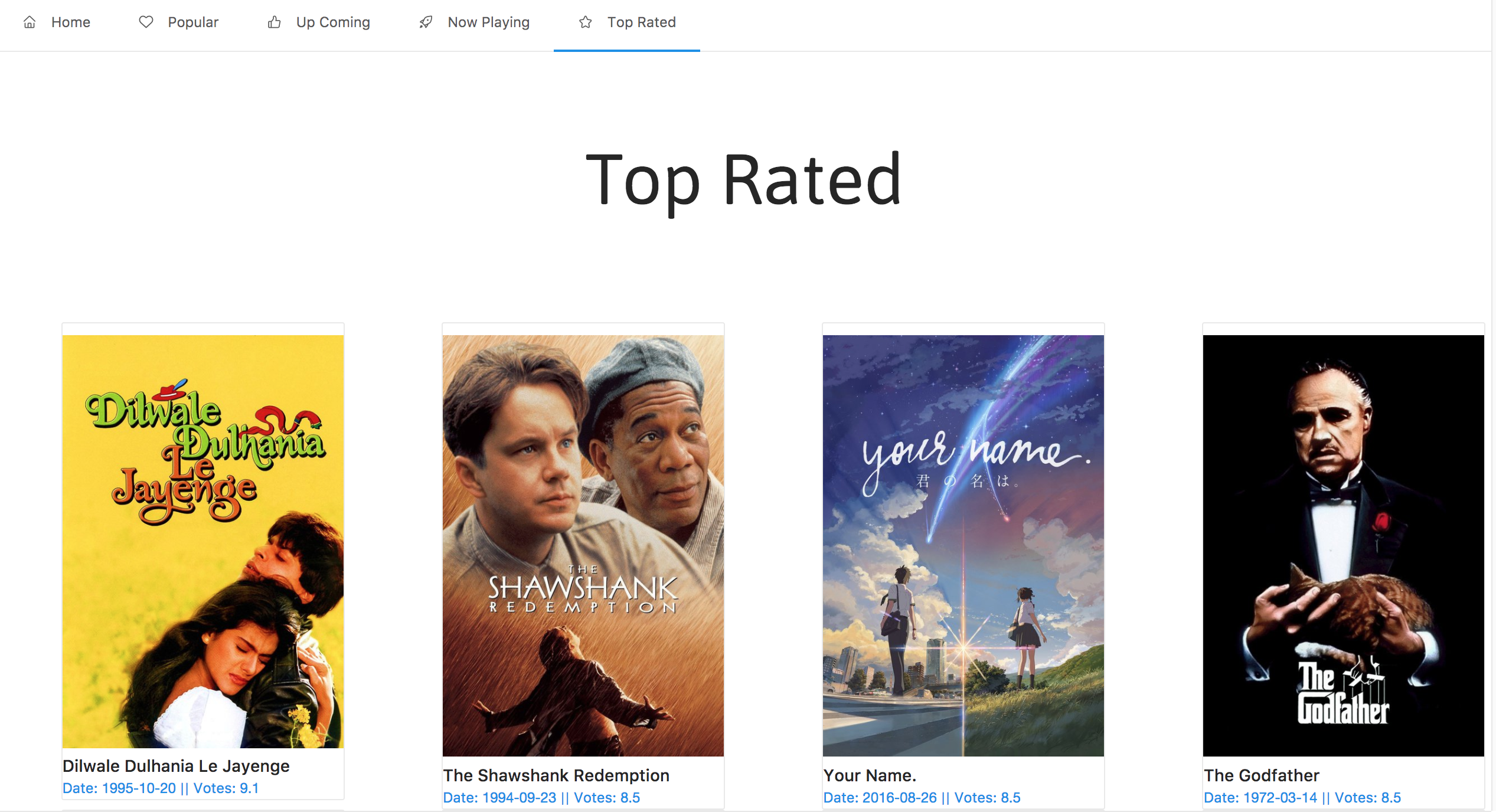This screenshot has width=1496, height=812.
Task: Open the Dilwale Dulhania Le Jayenge poster
Action: click(x=203, y=542)
